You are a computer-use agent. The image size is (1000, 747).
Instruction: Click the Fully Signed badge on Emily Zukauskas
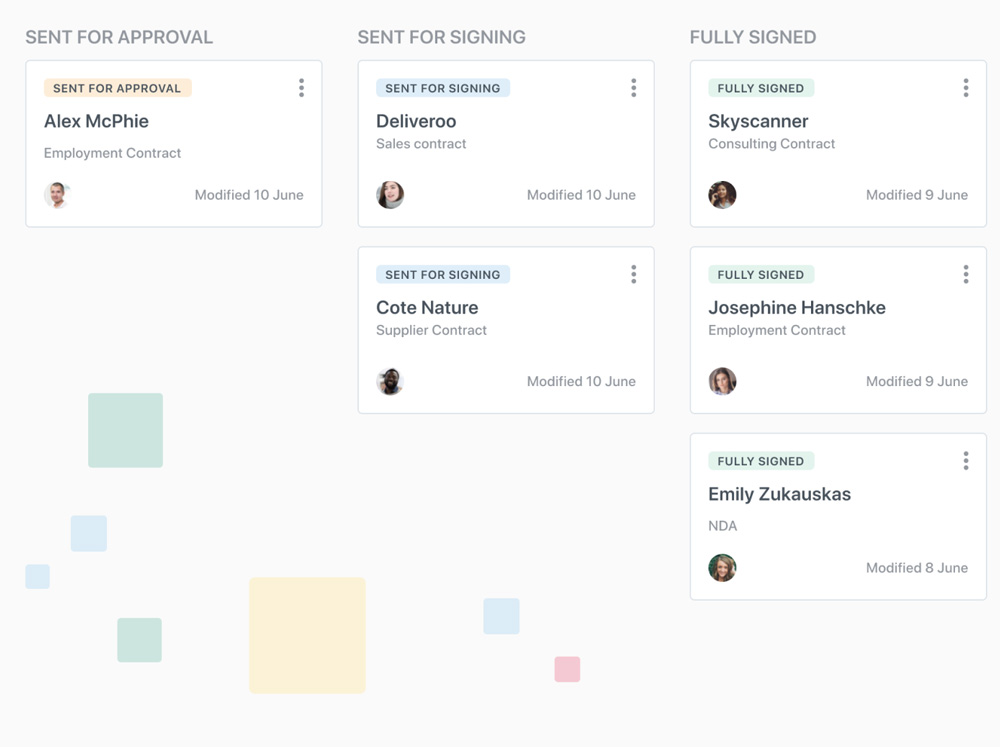[761, 461]
